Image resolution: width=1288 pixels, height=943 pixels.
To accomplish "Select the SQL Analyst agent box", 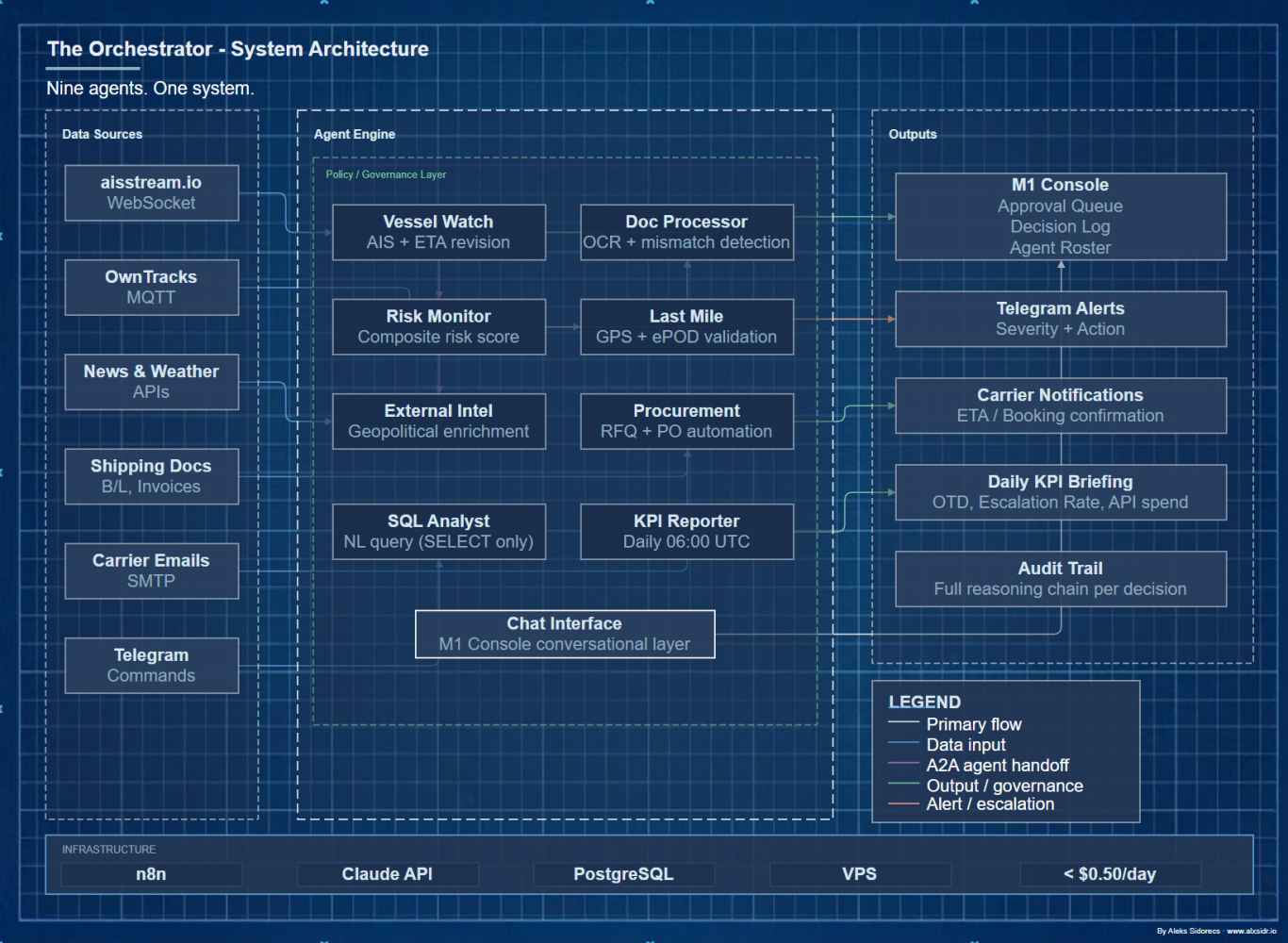I will pyautogui.click(x=438, y=531).
